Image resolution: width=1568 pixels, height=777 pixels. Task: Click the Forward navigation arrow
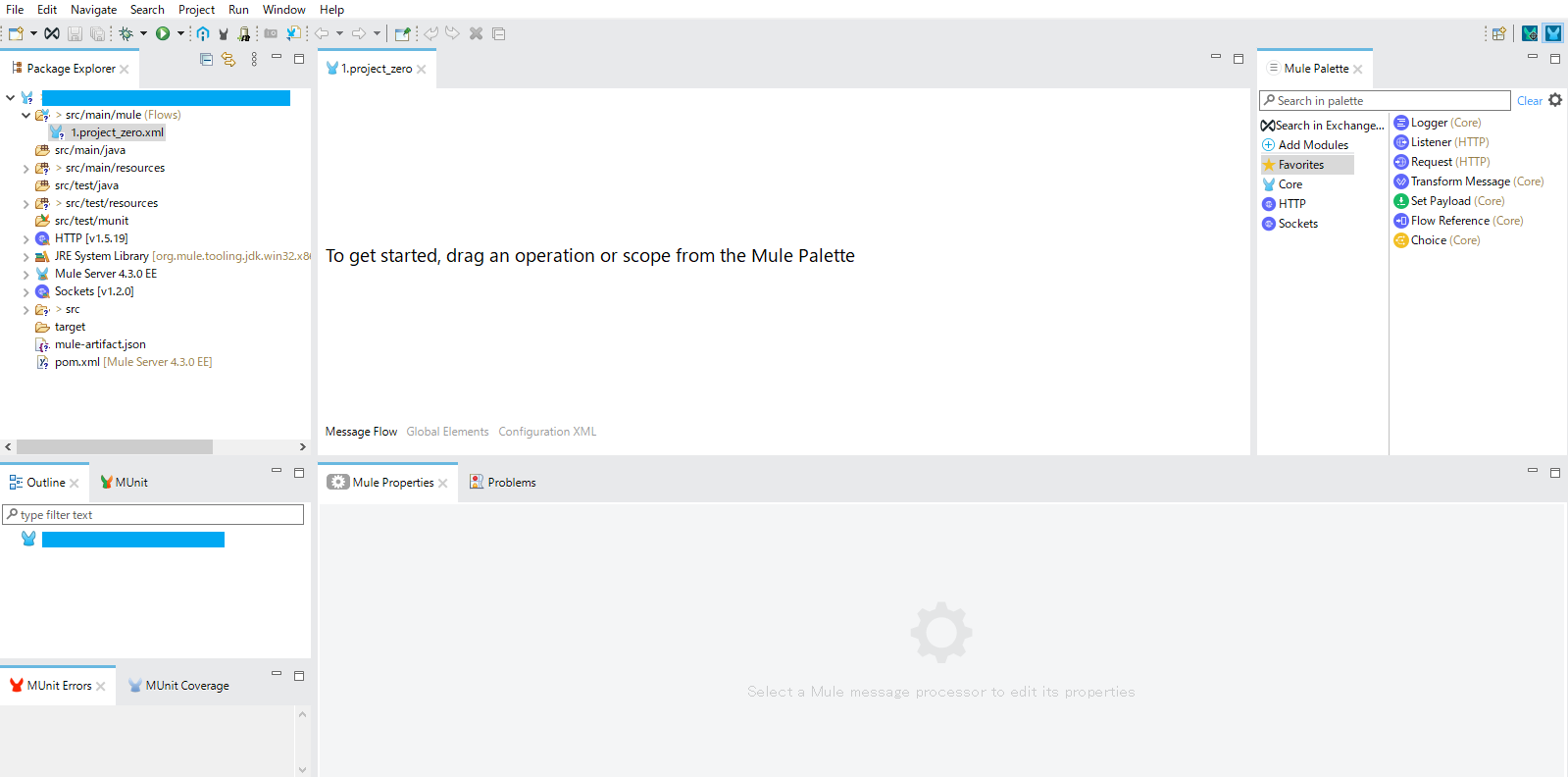coord(359,33)
